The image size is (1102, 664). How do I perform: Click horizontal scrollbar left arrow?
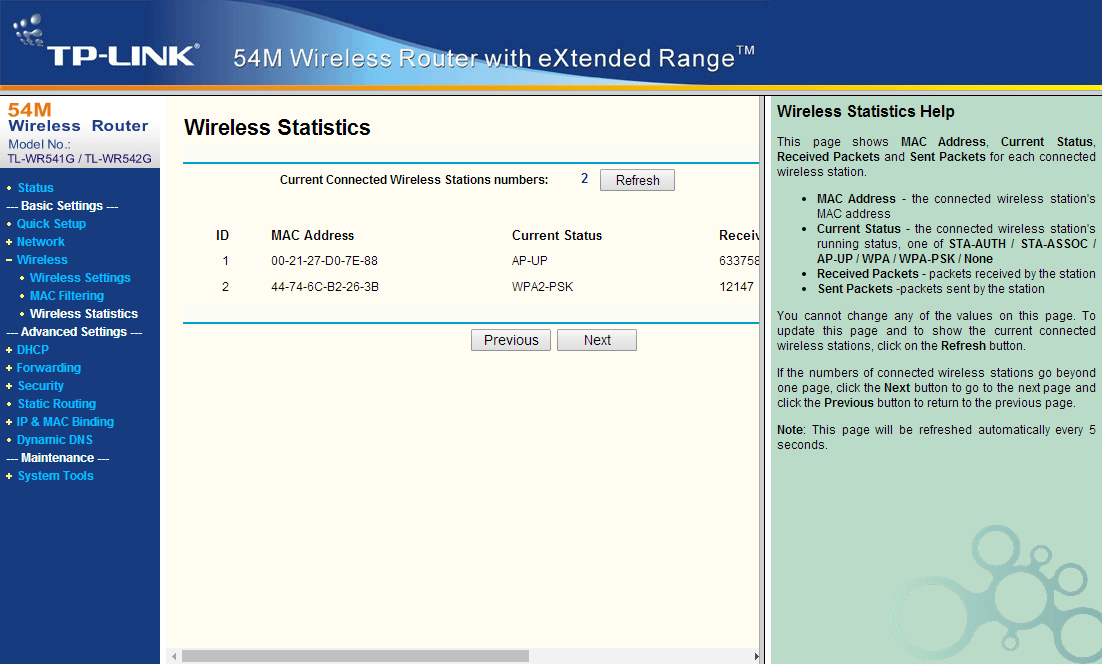click(174, 656)
